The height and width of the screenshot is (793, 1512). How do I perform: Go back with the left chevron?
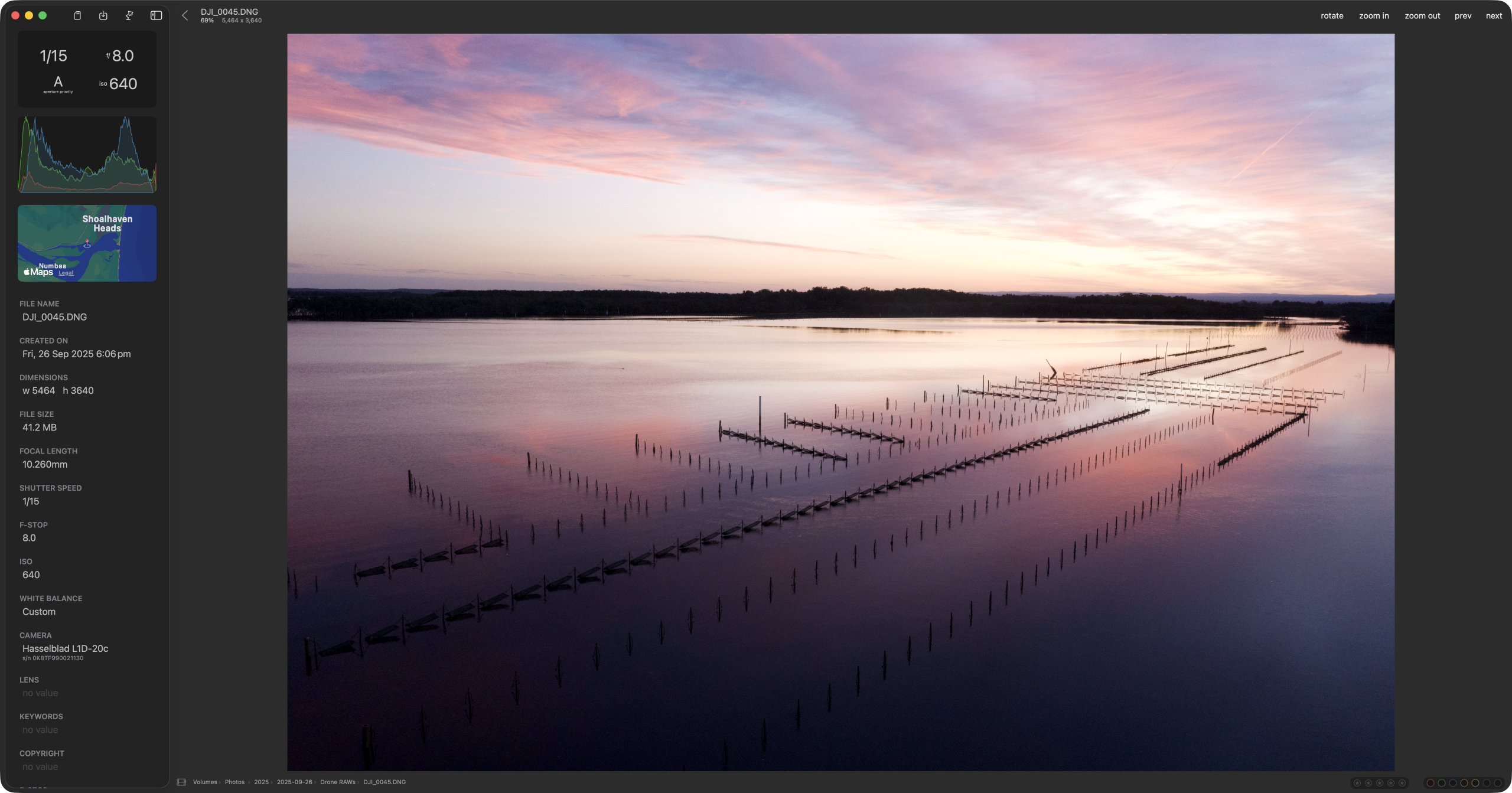click(185, 16)
